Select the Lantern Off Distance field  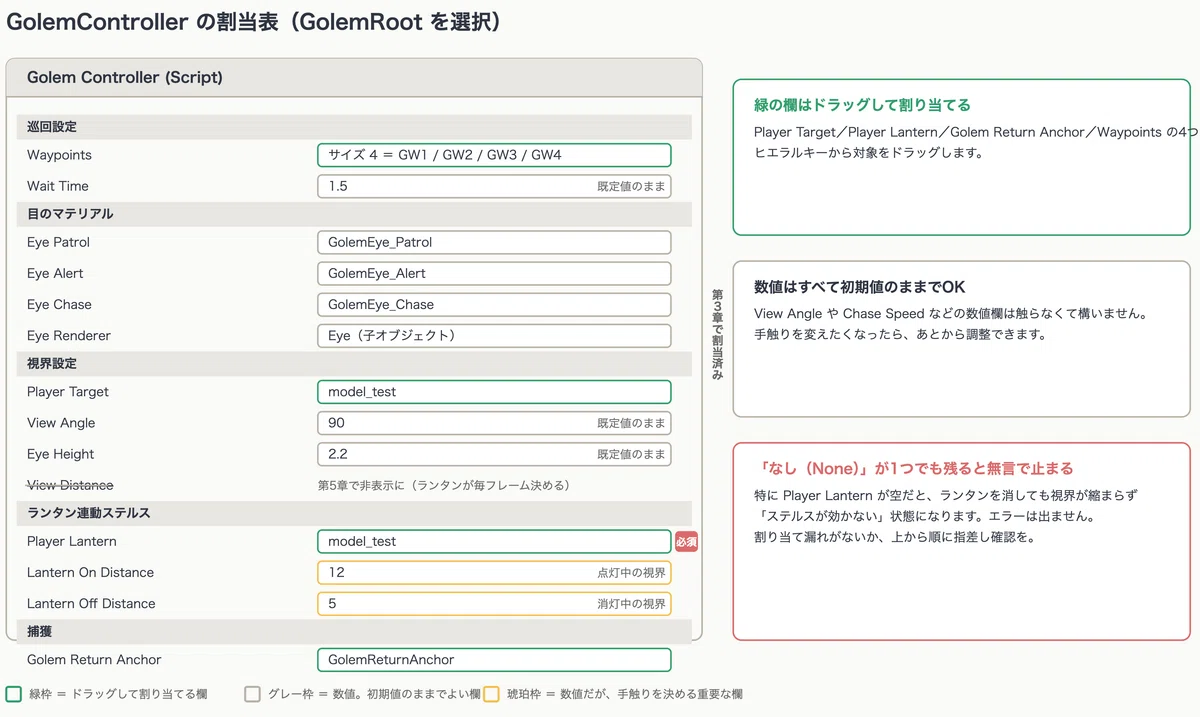tap(494, 604)
